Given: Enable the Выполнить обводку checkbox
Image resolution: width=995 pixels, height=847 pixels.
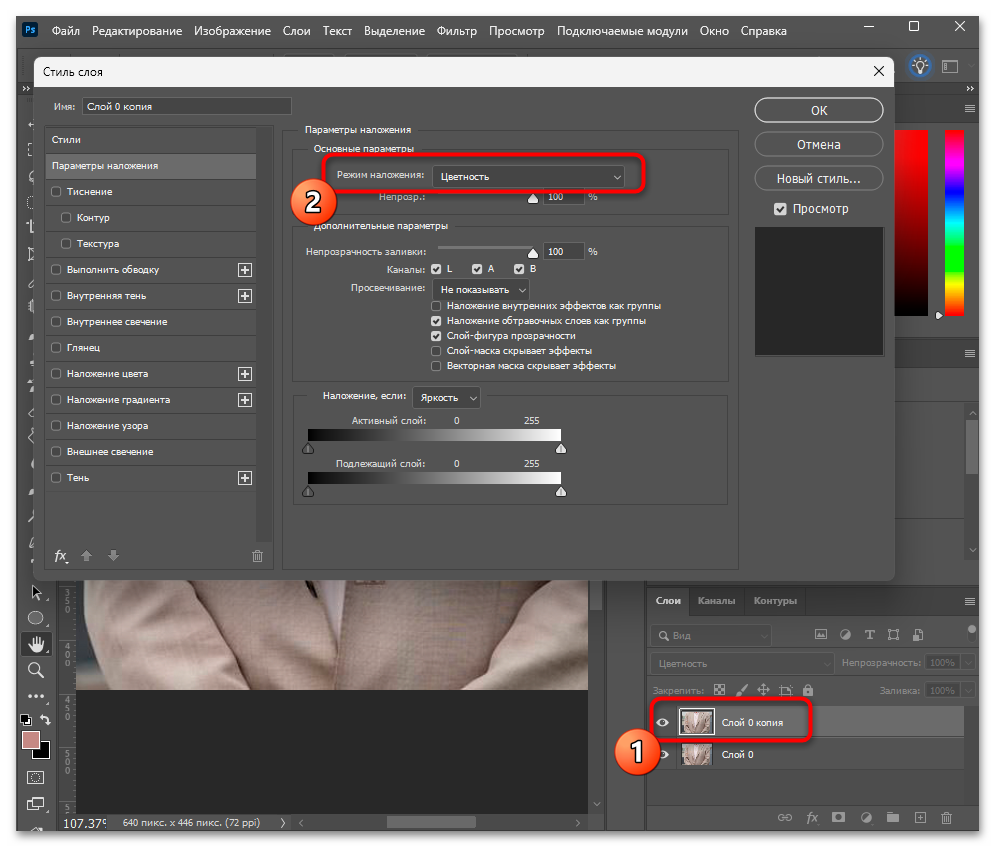Looking at the screenshot, I should [56, 270].
